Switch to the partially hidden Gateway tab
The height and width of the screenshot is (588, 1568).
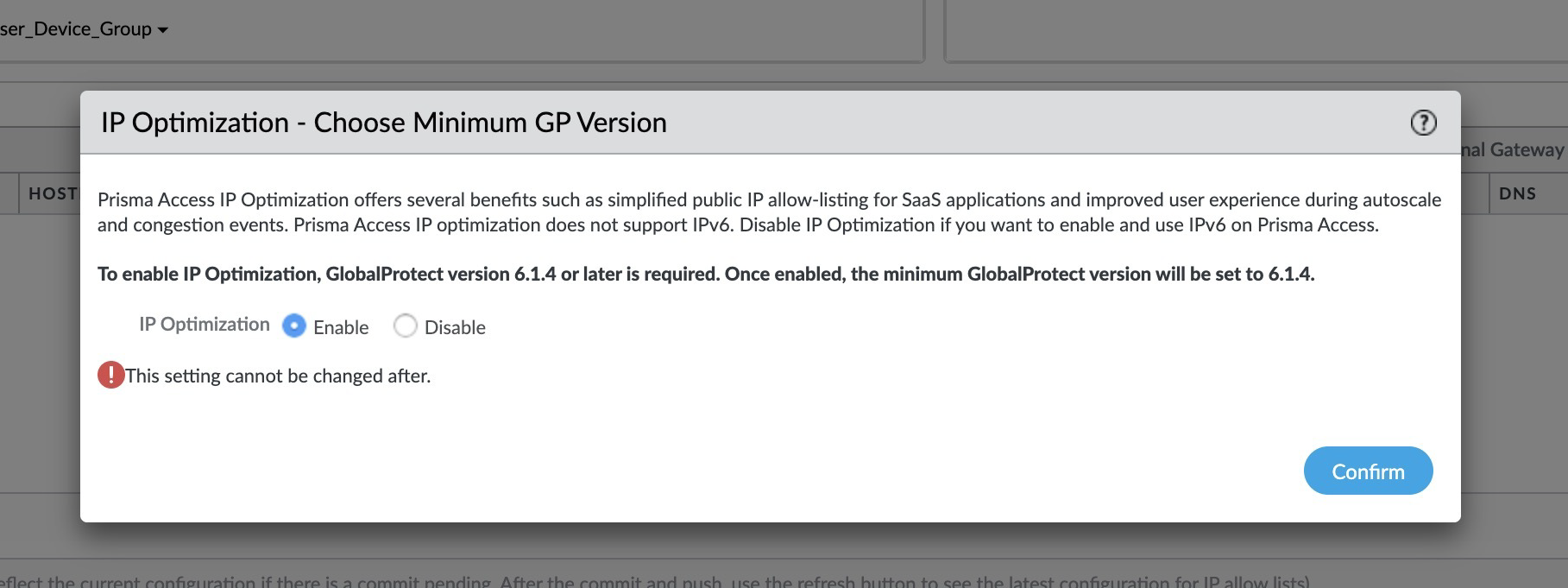(1513, 149)
